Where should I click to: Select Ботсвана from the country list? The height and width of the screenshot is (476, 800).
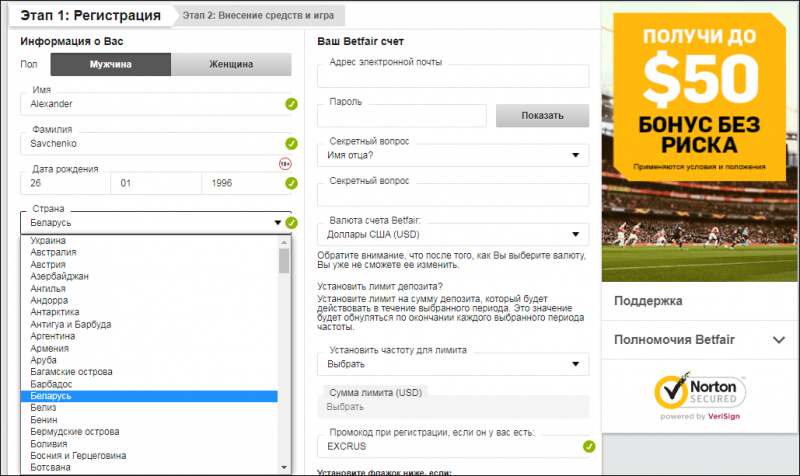click(149, 467)
